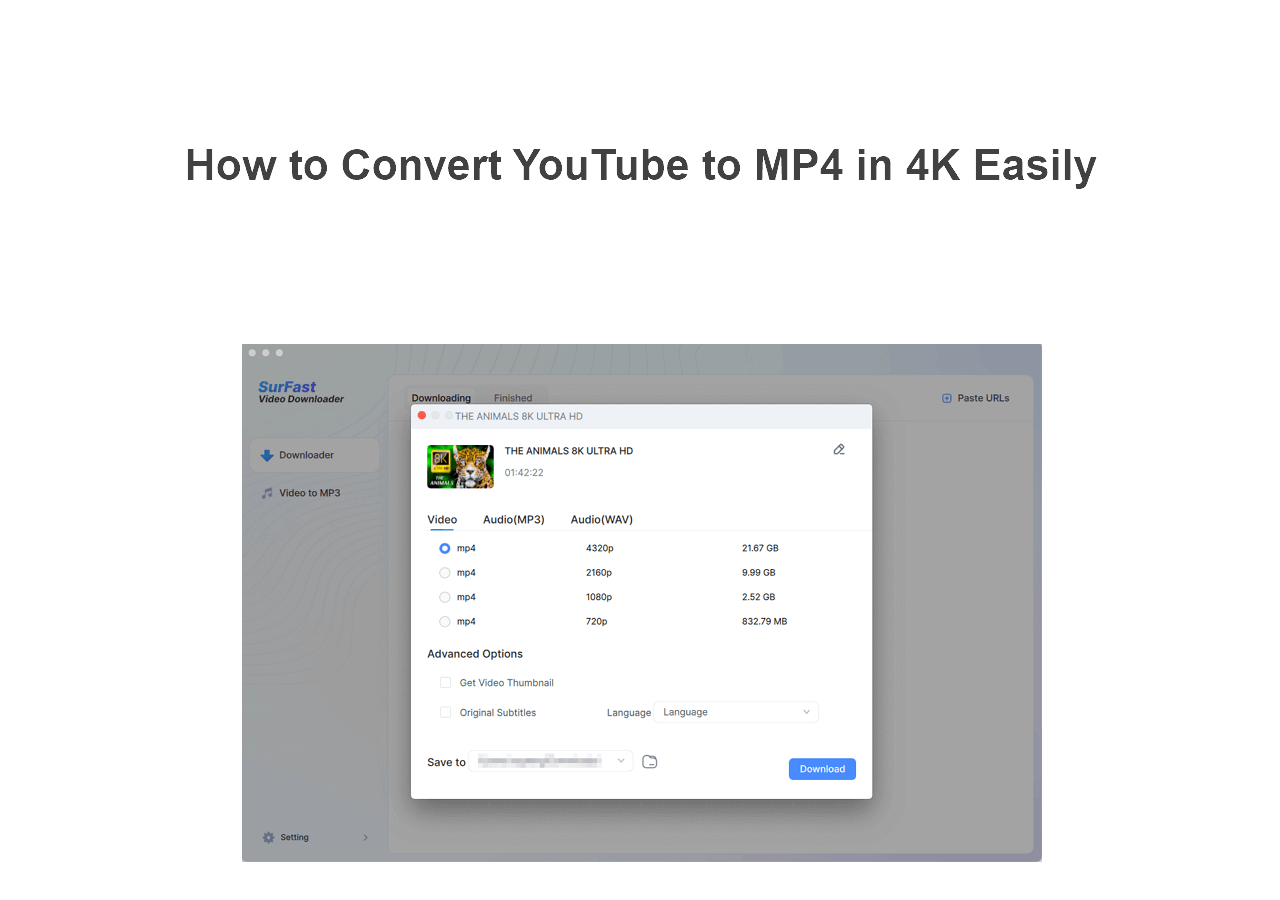Close the dialog with the red button
Screen dimensions: 1280x900
422,416
